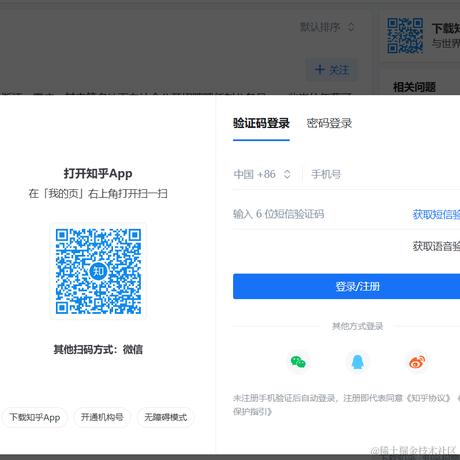The height and width of the screenshot is (460, 460).
Task: Open the 默认排序 sort dropdown
Action: point(327,27)
